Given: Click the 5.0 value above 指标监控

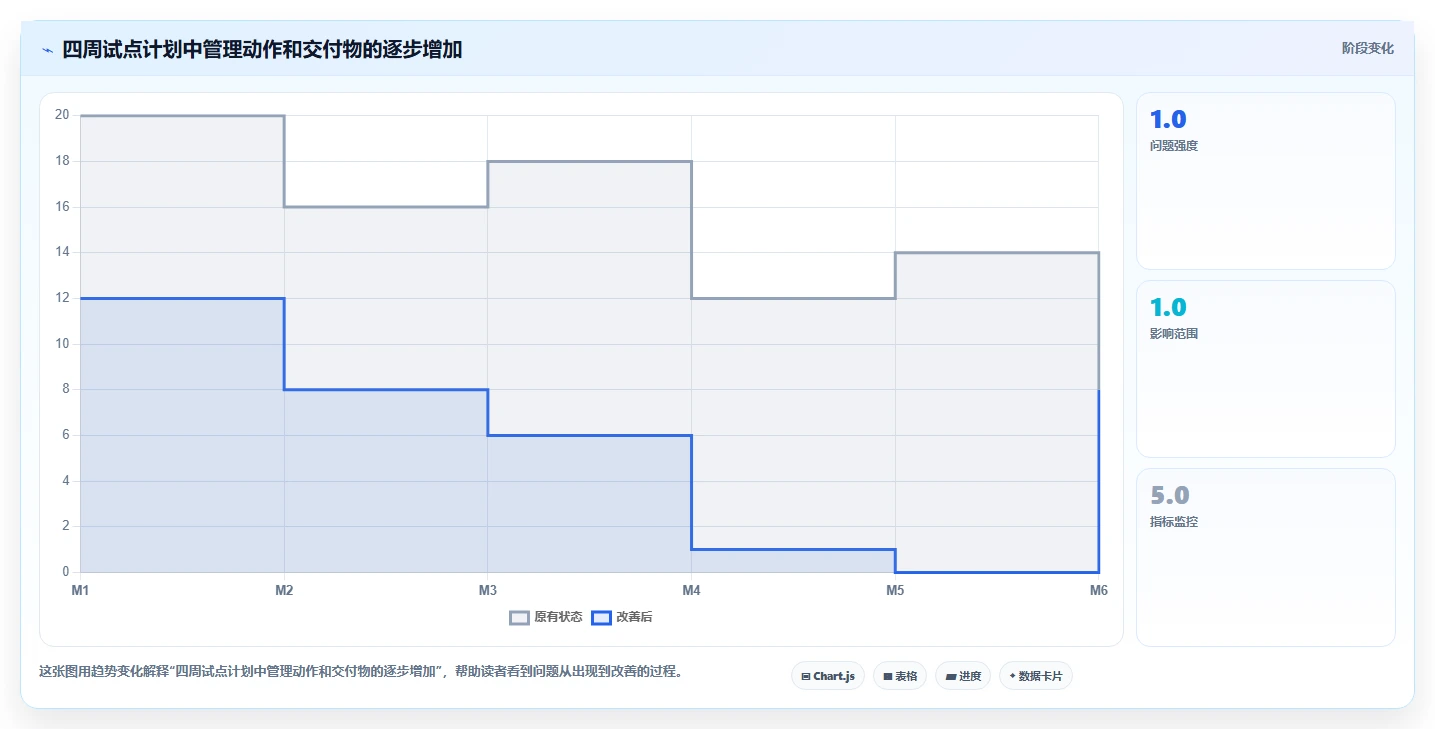Looking at the screenshot, I should pyautogui.click(x=1170, y=496).
